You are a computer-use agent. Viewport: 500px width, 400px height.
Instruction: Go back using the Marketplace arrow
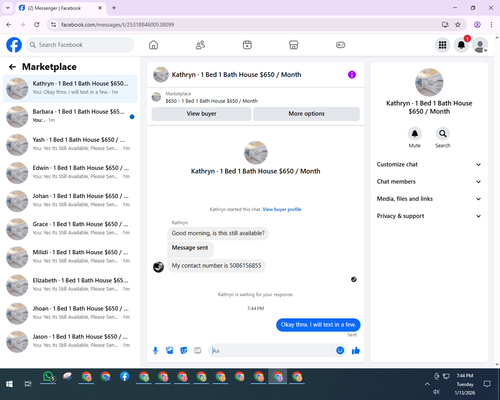pyautogui.click(x=12, y=67)
